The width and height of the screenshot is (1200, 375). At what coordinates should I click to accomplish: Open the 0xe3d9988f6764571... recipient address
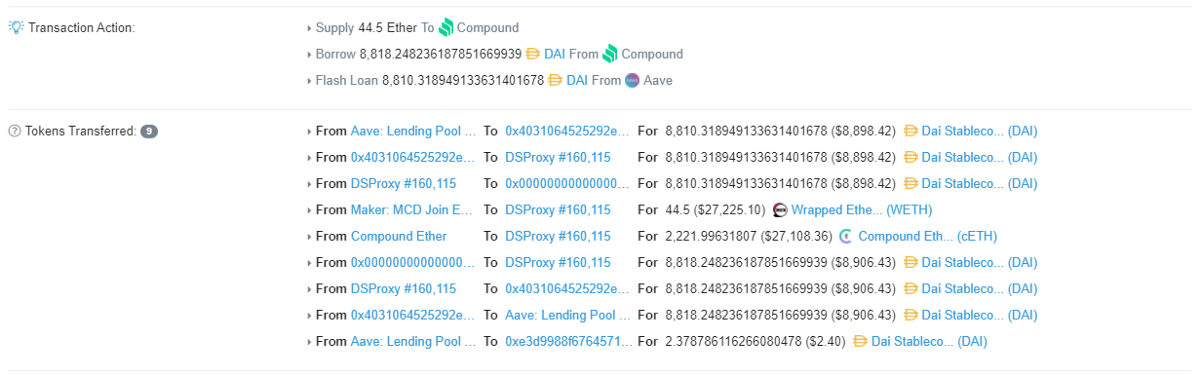coord(568,341)
